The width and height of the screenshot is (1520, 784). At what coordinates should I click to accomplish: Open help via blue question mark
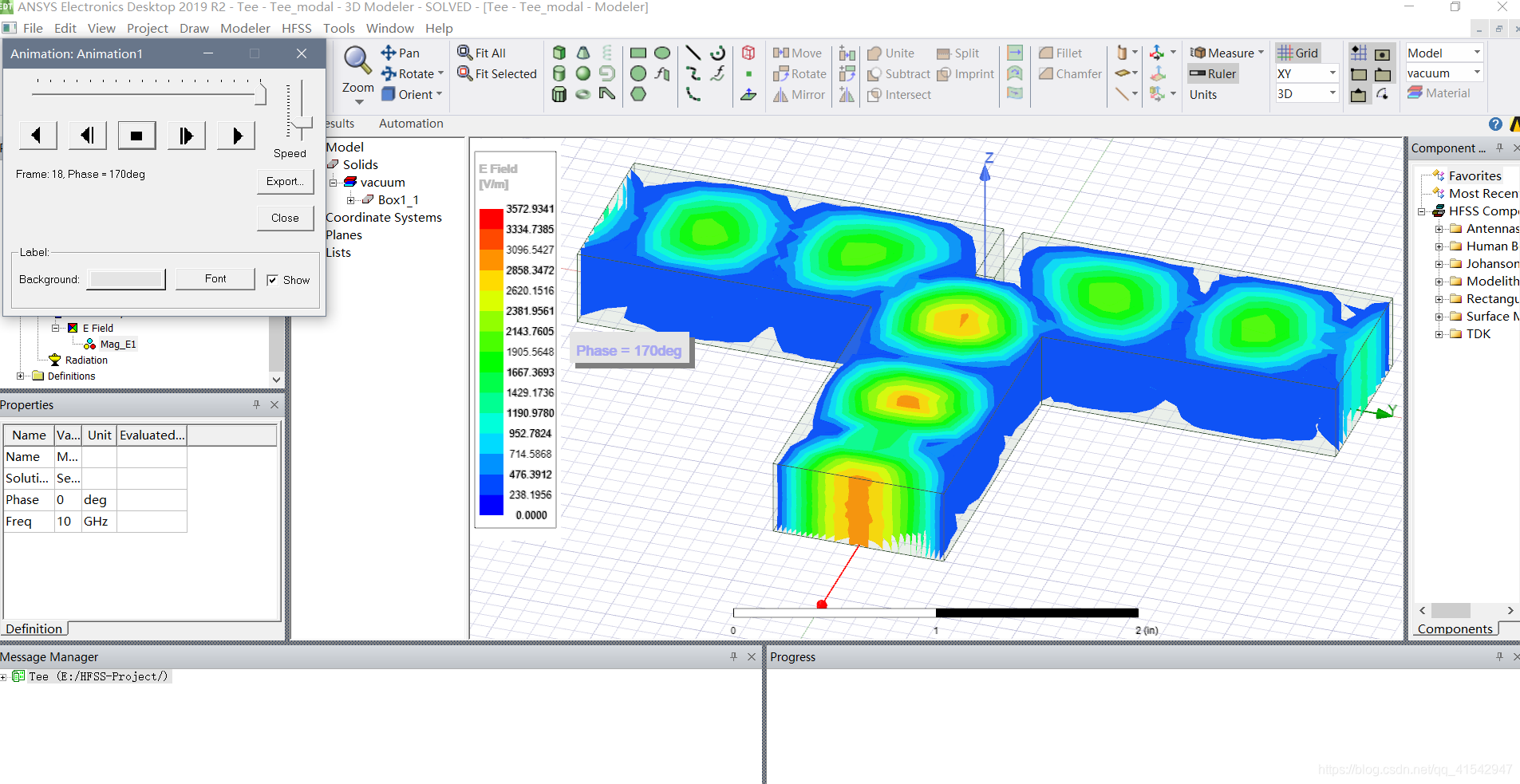[x=1495, y=124]
